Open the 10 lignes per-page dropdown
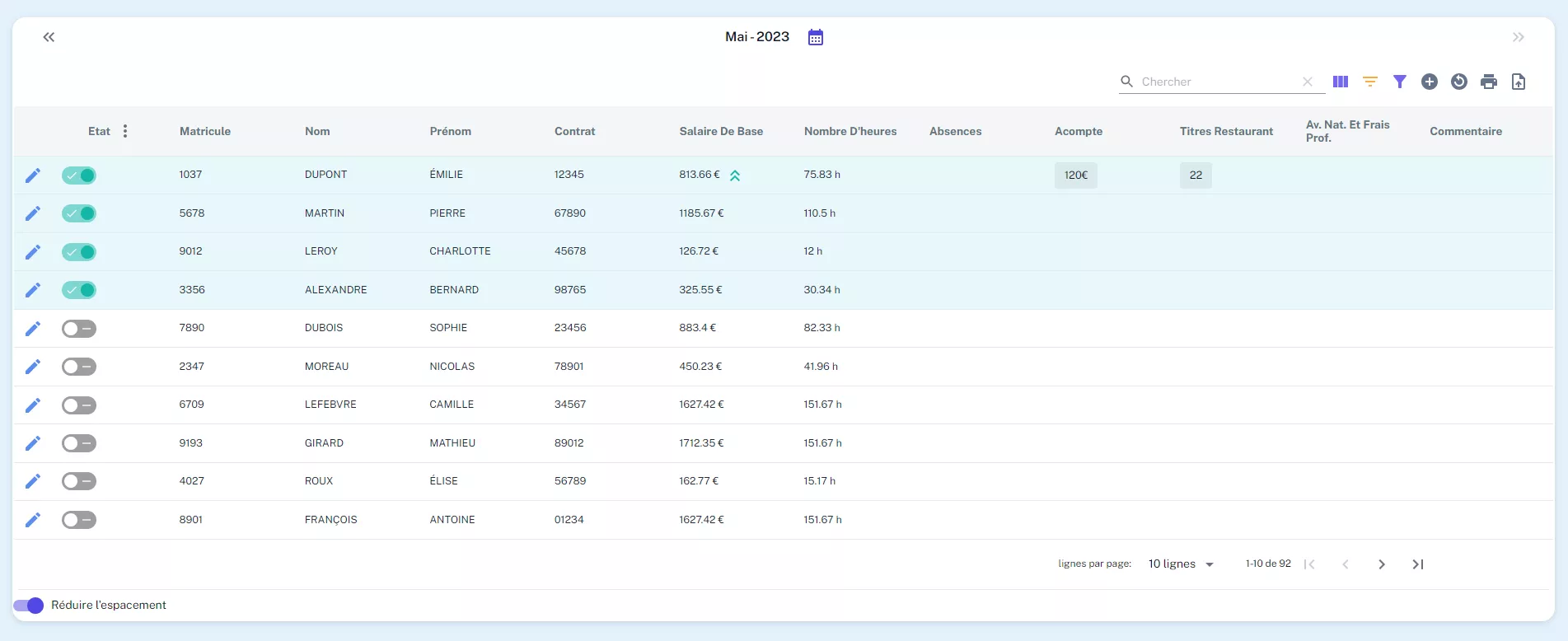 (1181, 564)
